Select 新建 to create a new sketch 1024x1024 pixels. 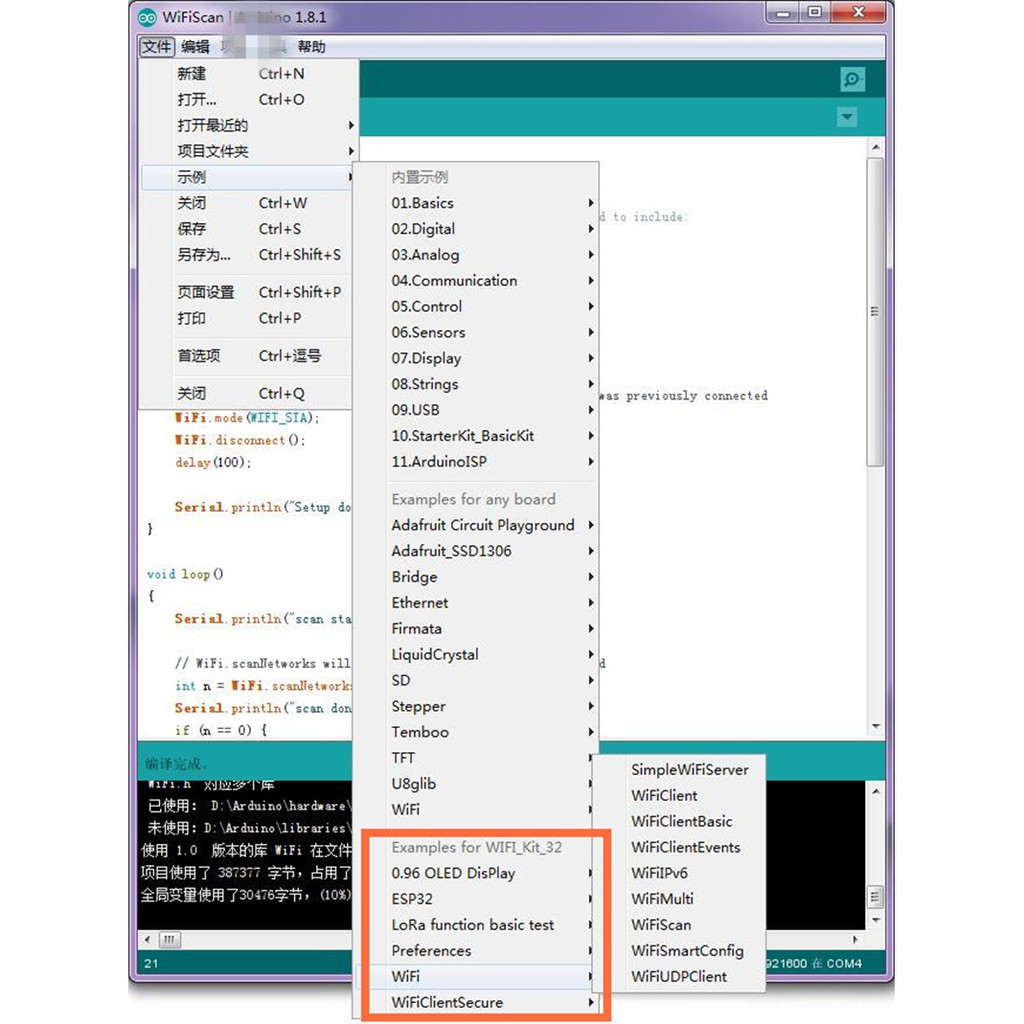pyautogui.click(x=193, y=73)
